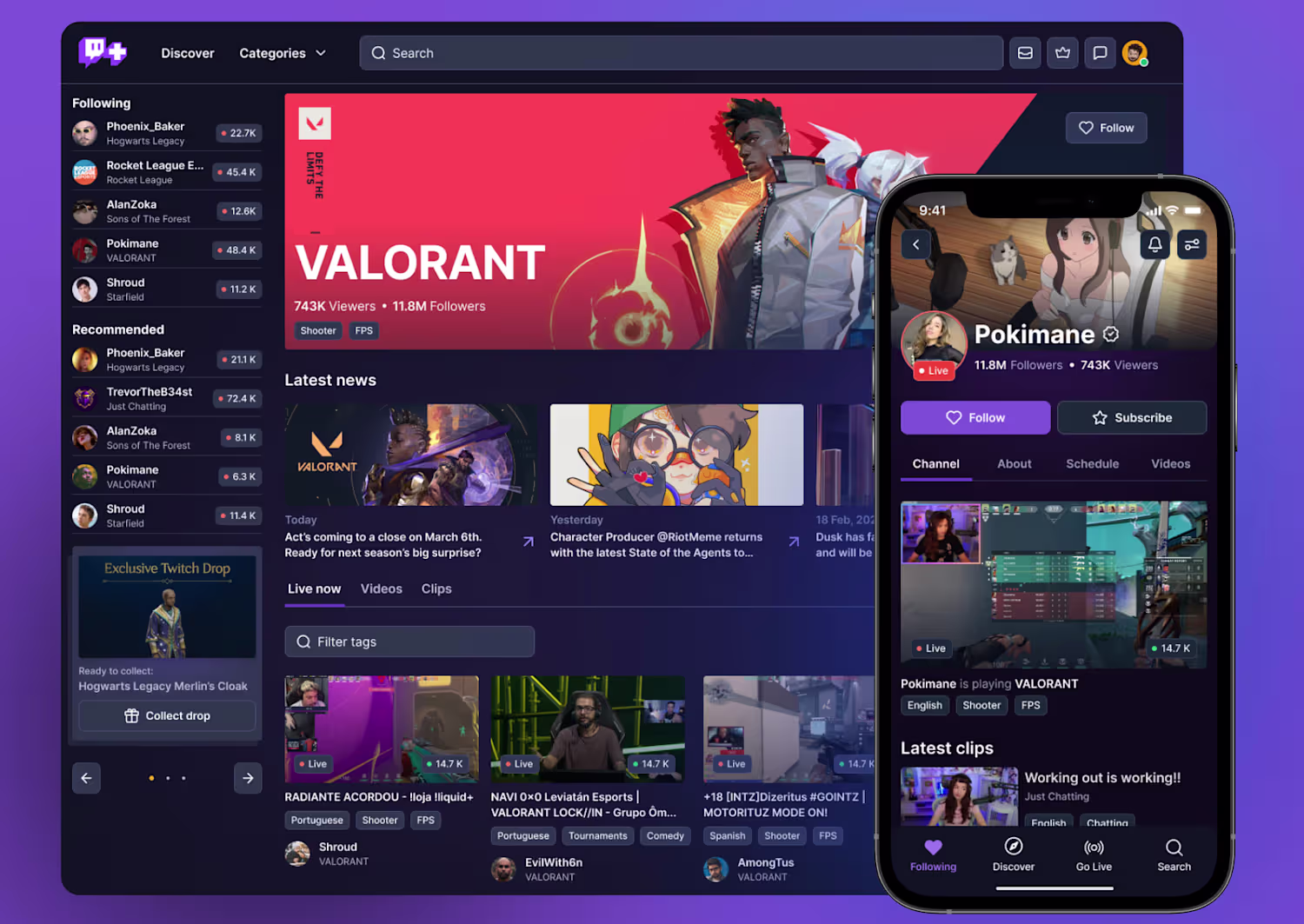Open Shroud 11.4 K in Recommended

point(167,515)
